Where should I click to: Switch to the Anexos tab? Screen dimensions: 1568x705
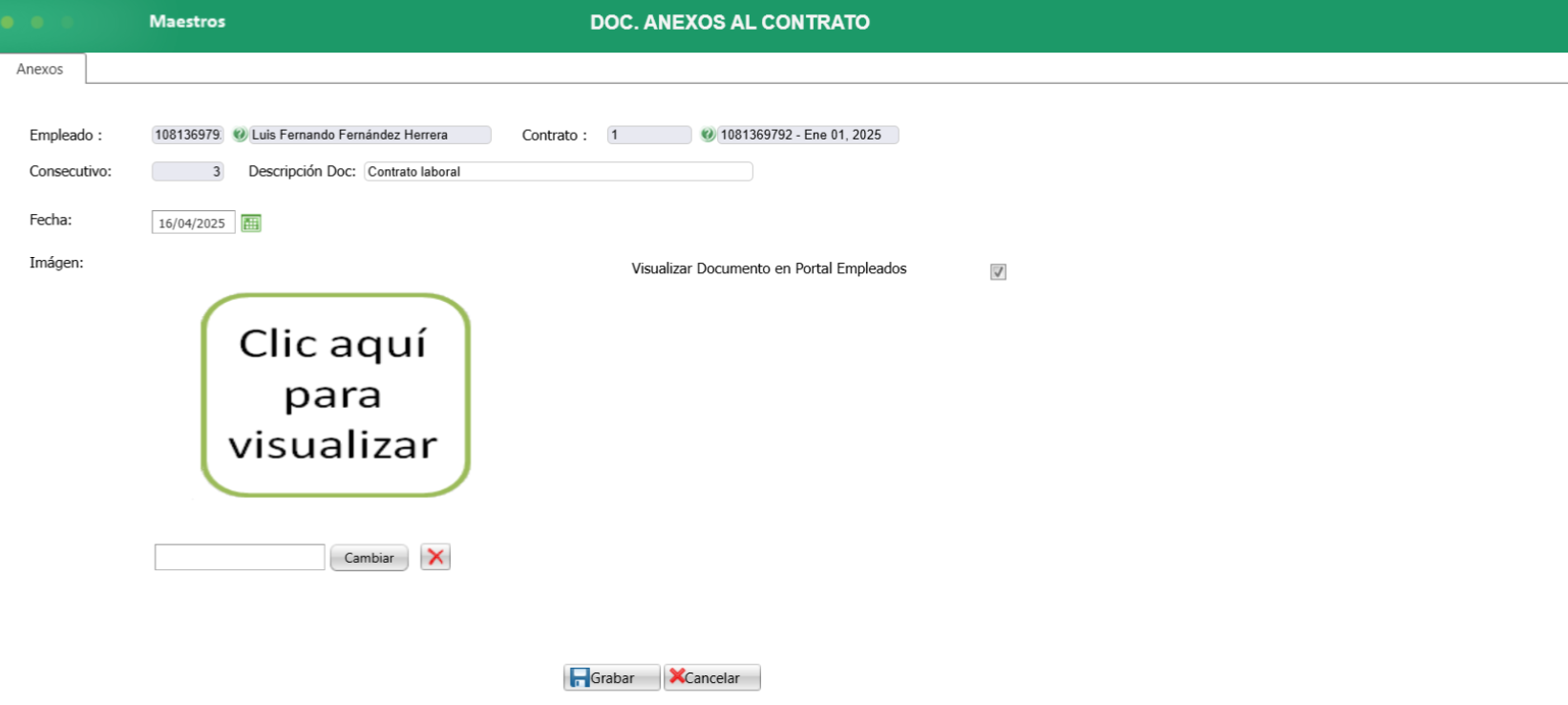coord(40,69)
